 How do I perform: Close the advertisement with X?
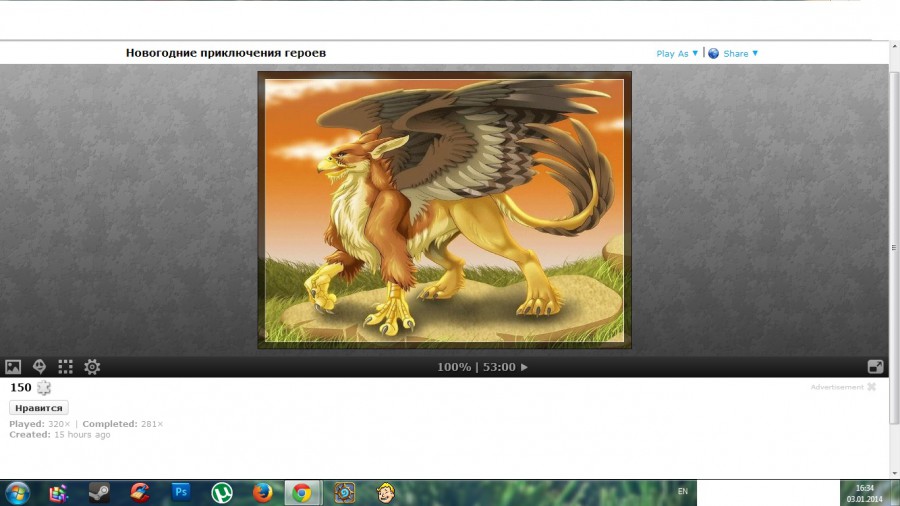click(x=871, y=387)
